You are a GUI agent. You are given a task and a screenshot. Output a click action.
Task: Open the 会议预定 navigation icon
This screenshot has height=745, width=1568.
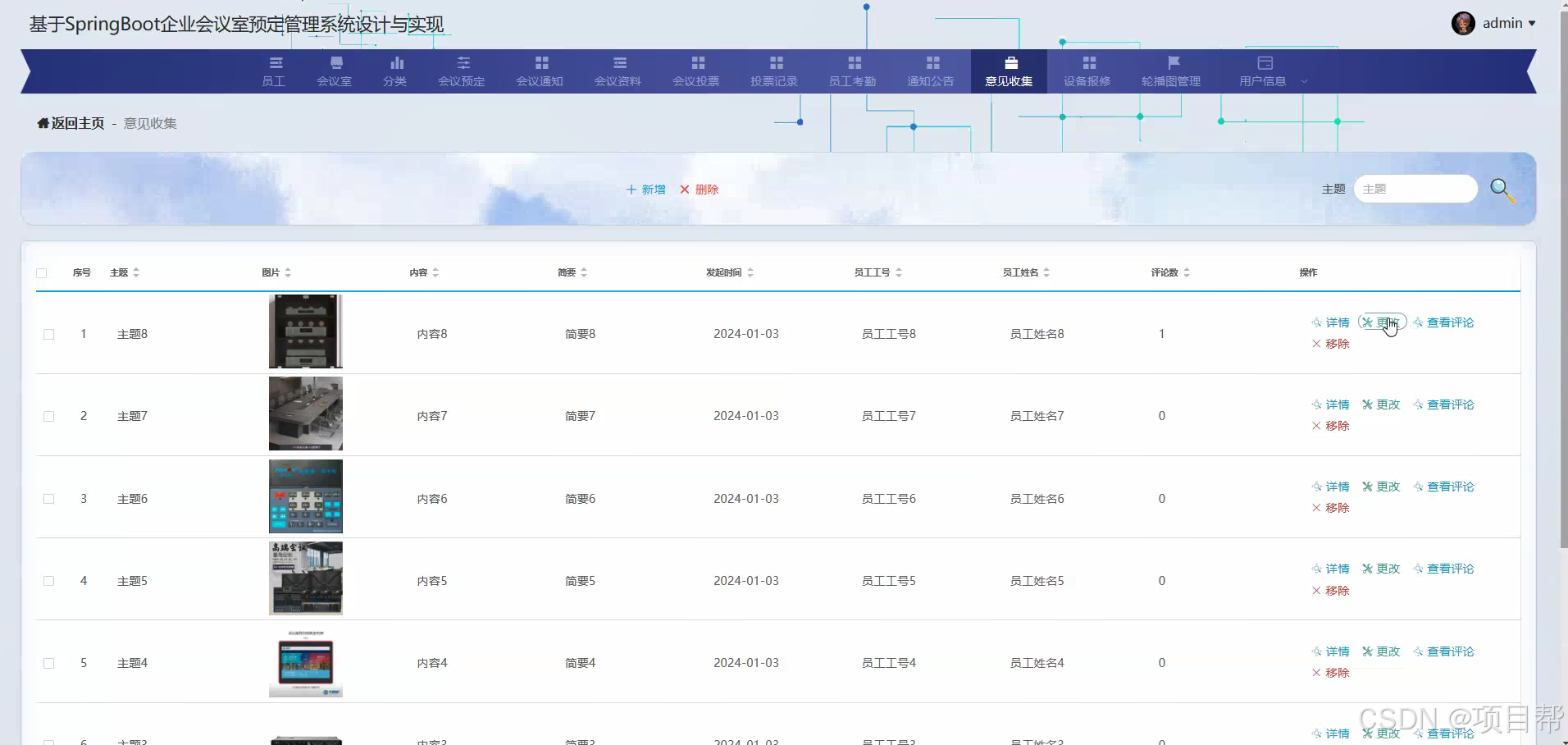pyautogui.click(x=463, y=63)
